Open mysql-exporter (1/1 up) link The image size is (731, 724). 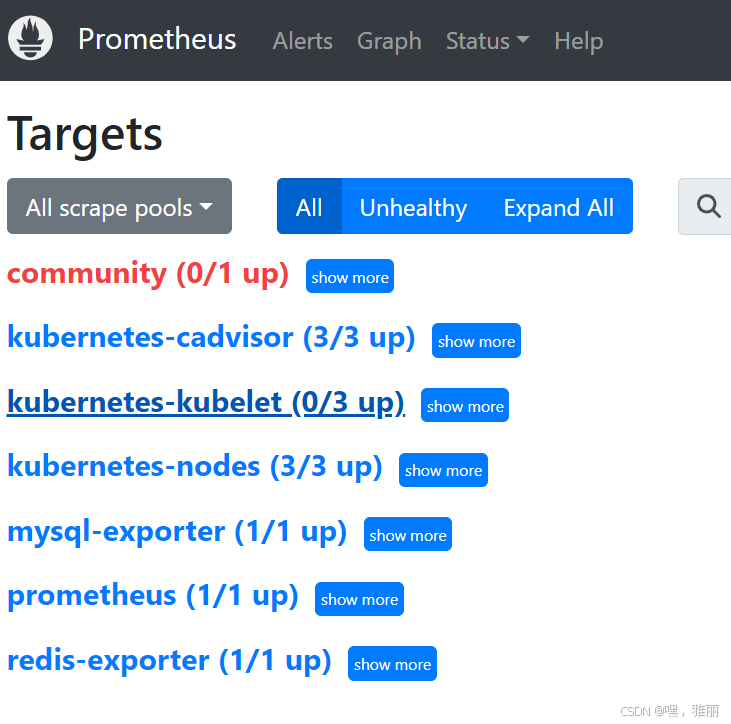[177, 531]
